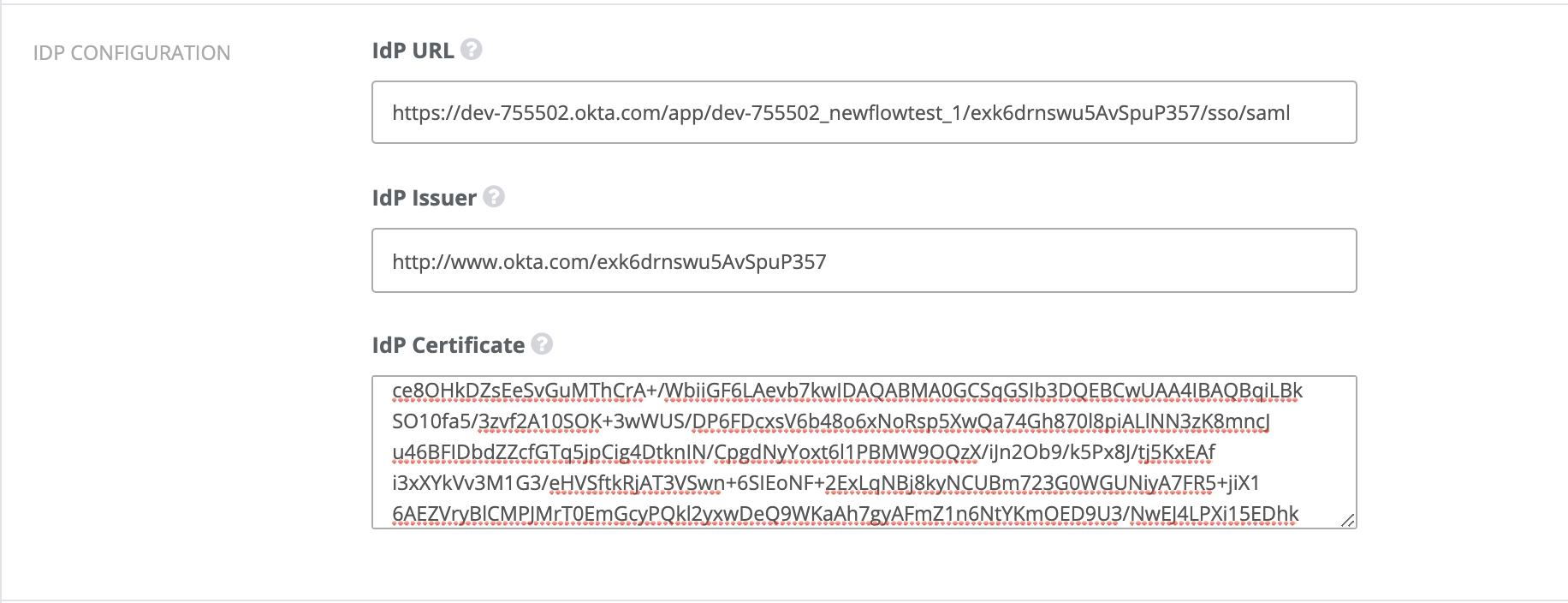Click the 'exk6drnswu5AvSpuP357' text in IdP Issuer
1568x603 pixels.
click(710, 261)
